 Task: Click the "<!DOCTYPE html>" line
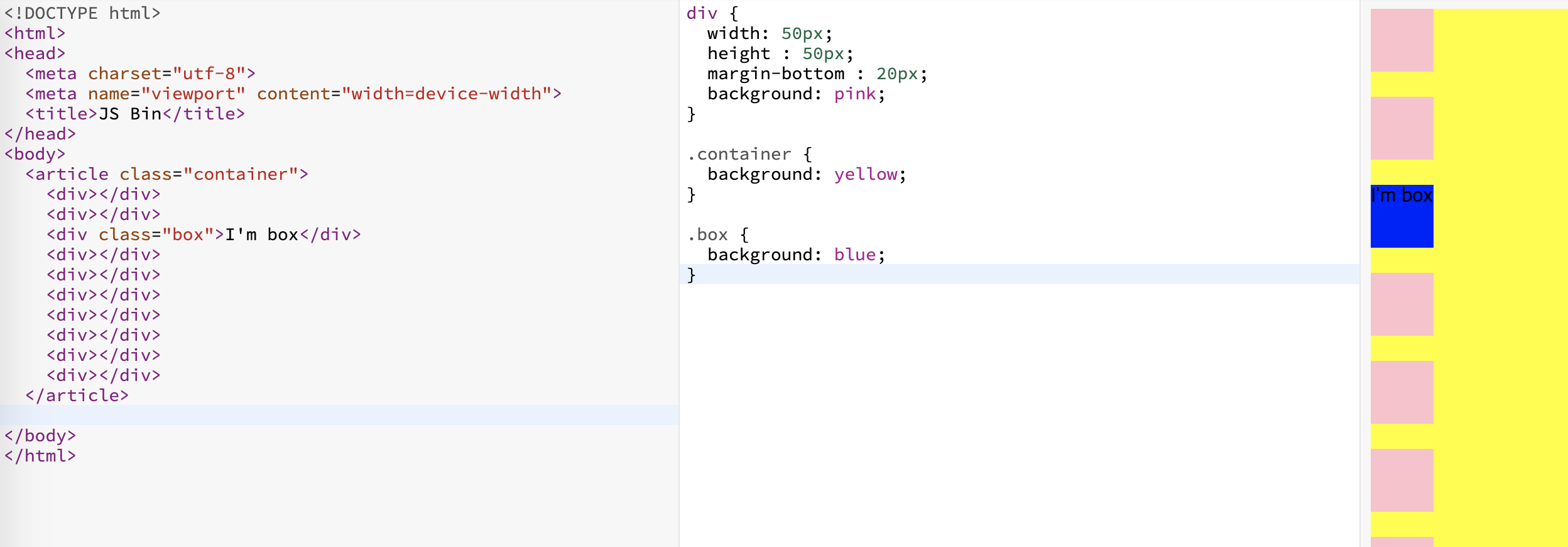[x=82, y=13]
